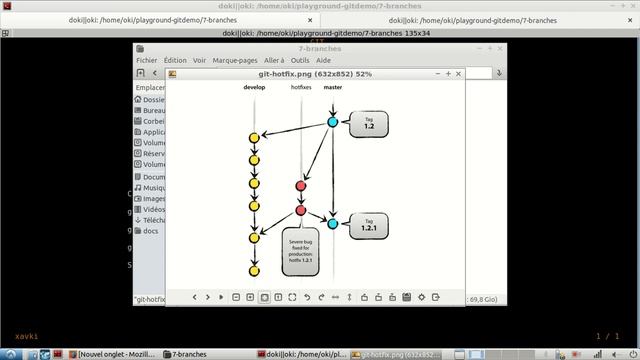Maximize the git-hotfix.png viewer window
Image resolution: width=640 pixels, height=360 pixels.
click(x=448, y=74)
